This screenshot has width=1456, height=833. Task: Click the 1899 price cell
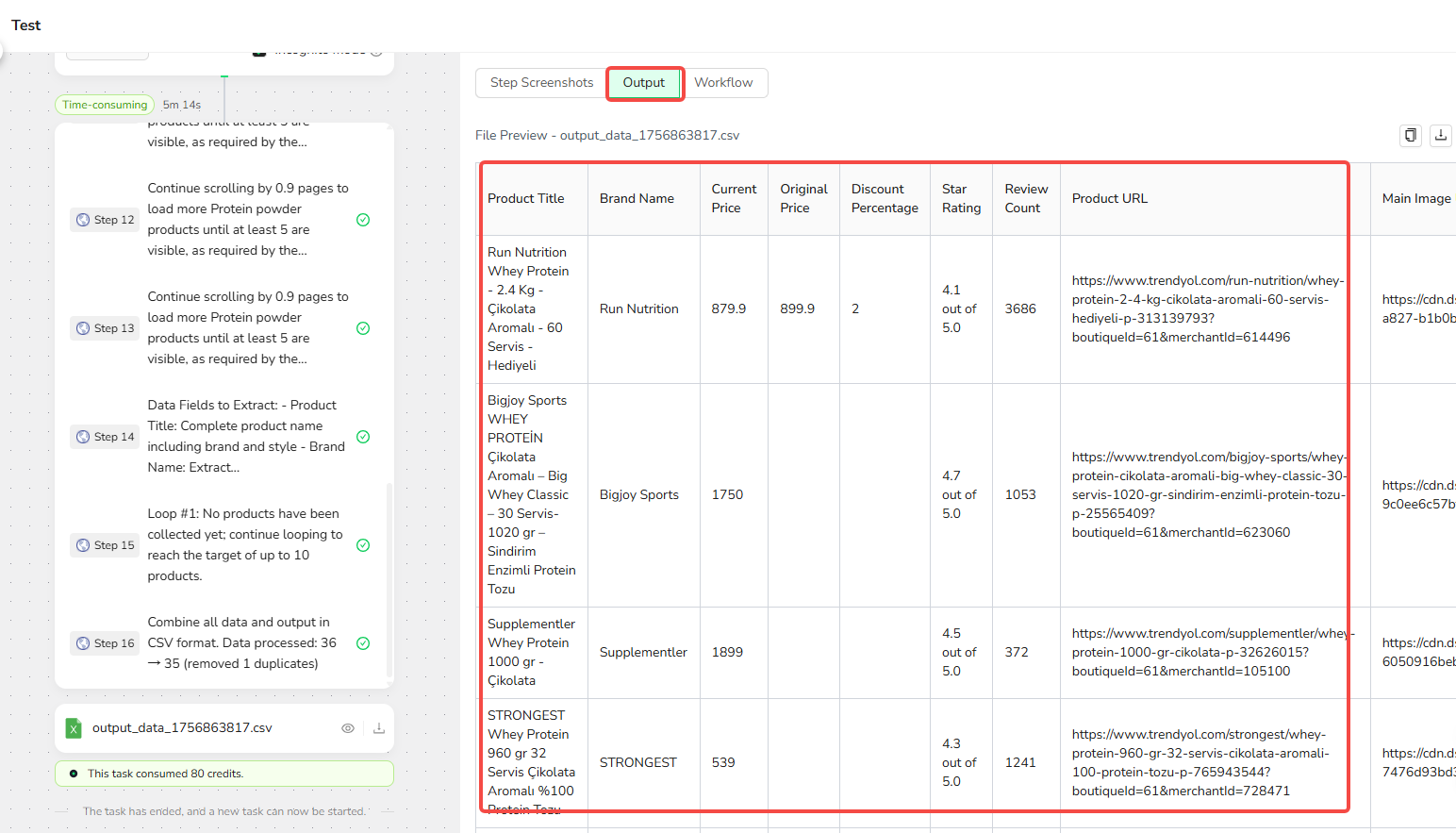pyautogui.click(x=735, y=653)
